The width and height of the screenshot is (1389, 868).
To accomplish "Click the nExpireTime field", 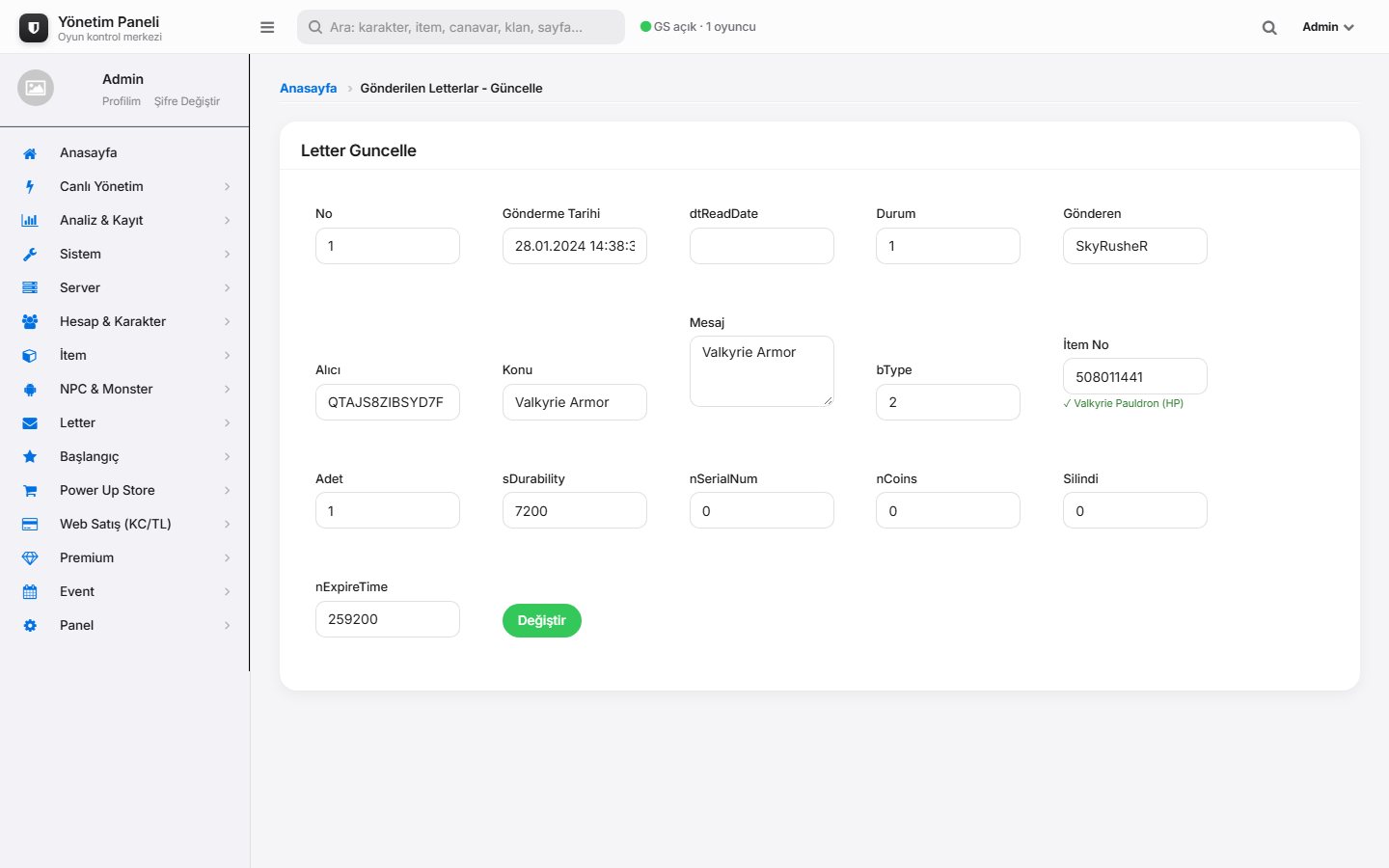I will (388, 619).
